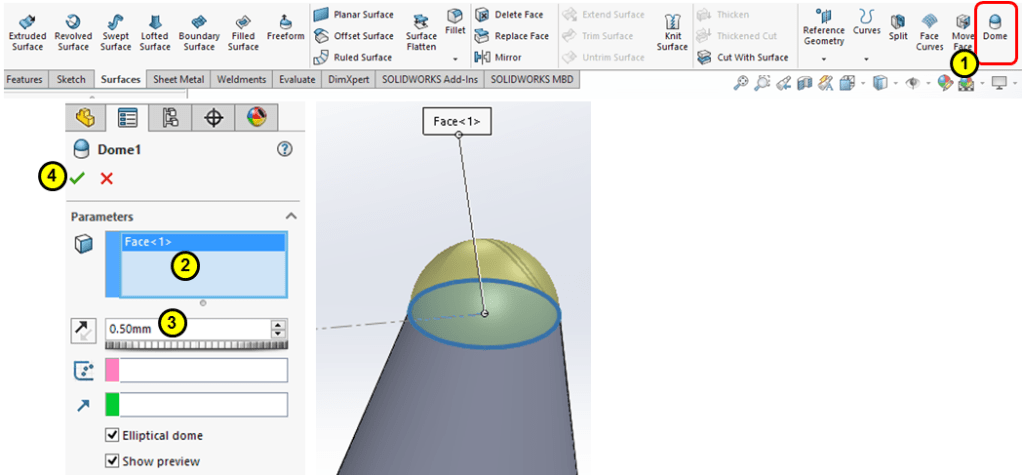Screen dimensions: 1022x475
Task: Open the Evaluate tab
Action: coord(297,80)
